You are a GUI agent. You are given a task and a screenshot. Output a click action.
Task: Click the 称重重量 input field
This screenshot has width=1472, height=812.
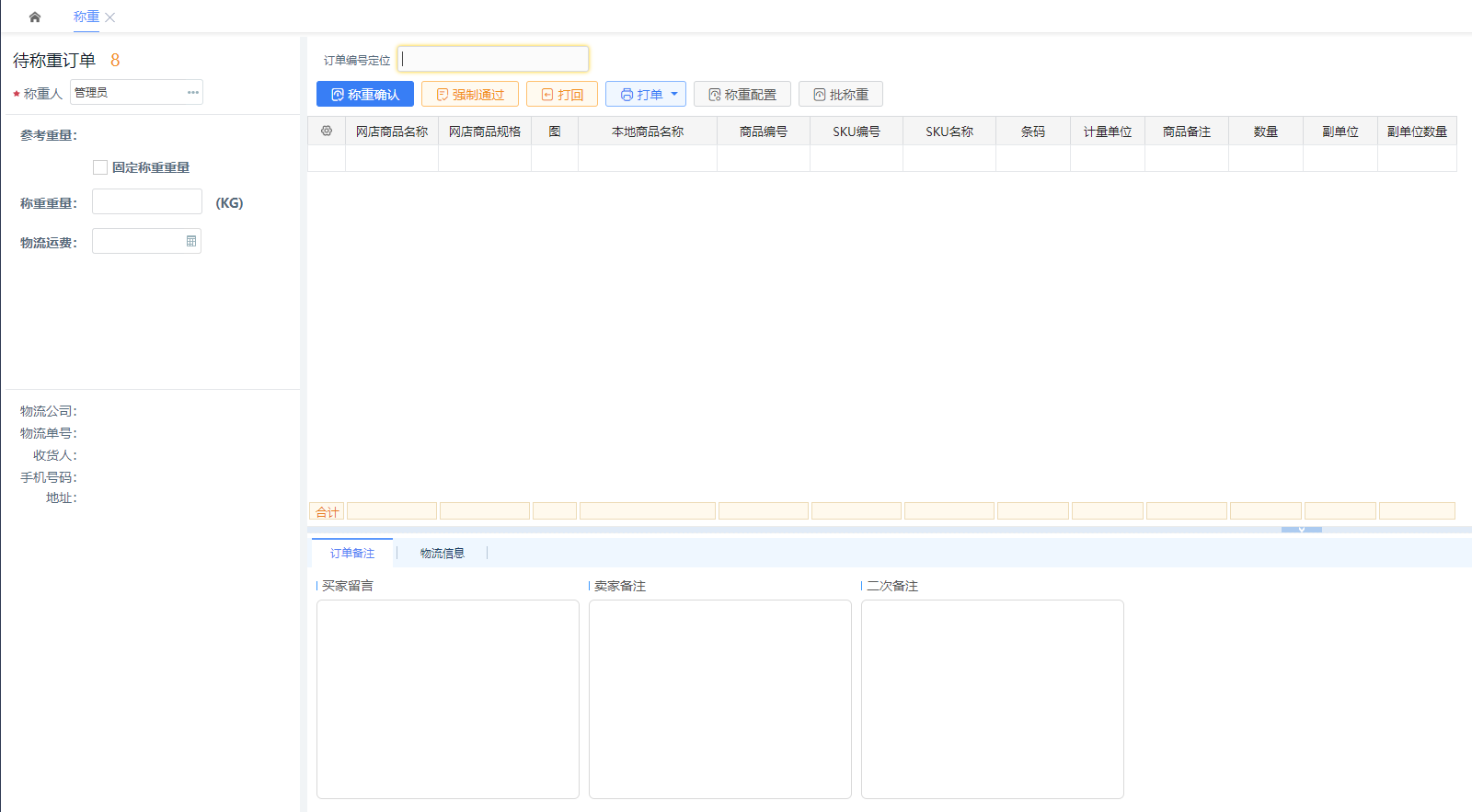[147, 202]
